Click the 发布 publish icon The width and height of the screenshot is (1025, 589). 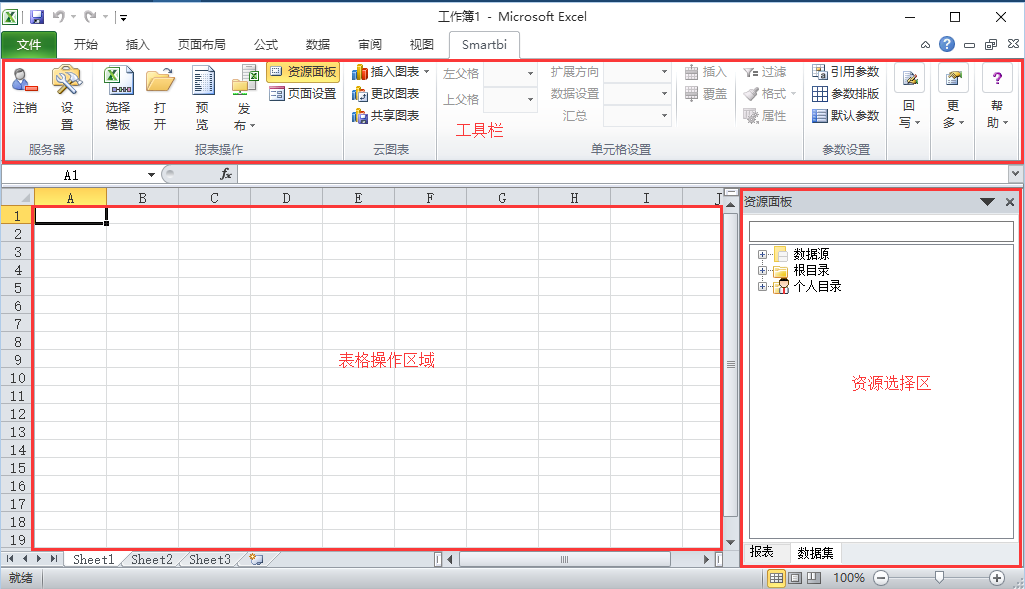point(244,81)
